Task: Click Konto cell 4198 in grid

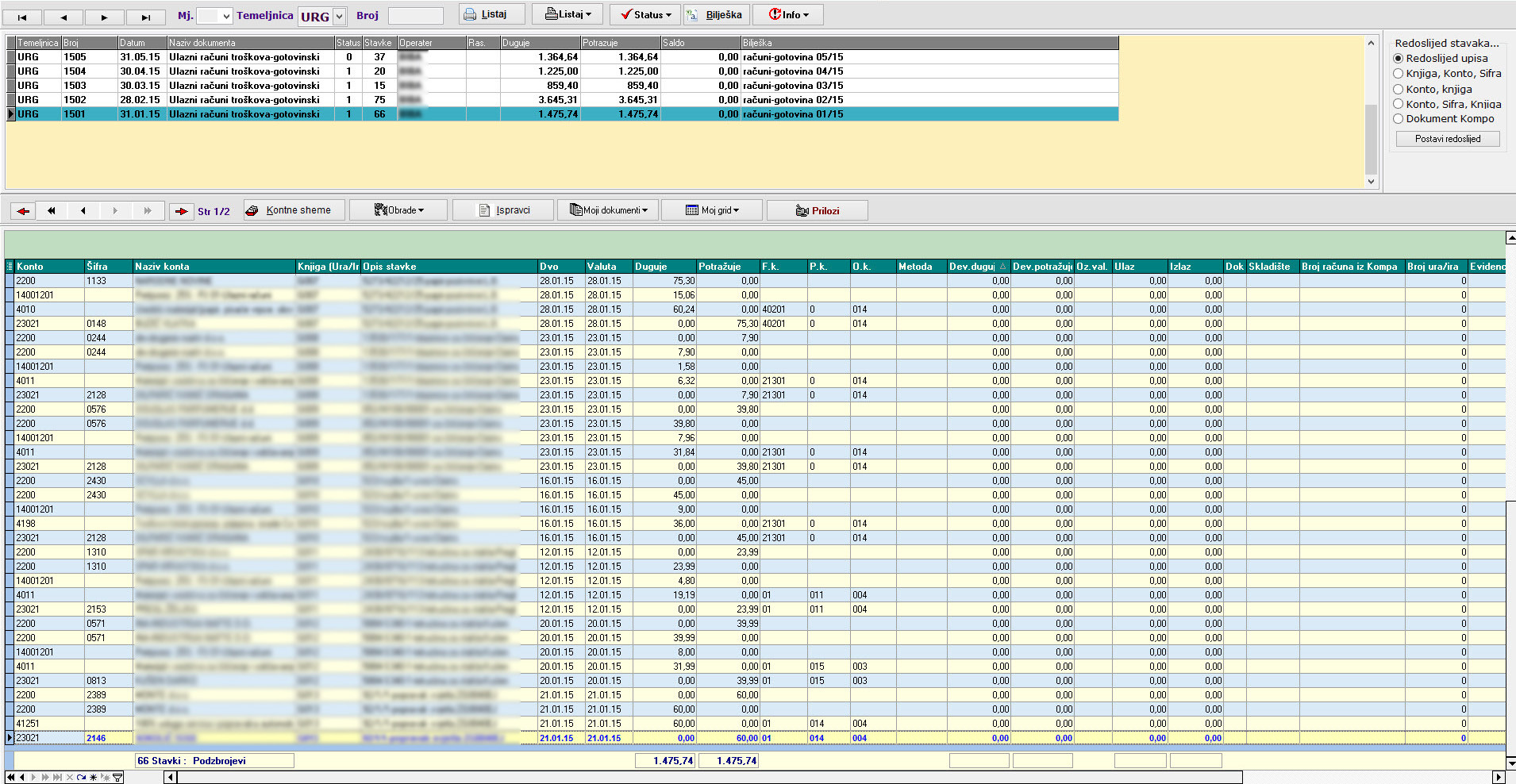Action: tap(49, 524)
